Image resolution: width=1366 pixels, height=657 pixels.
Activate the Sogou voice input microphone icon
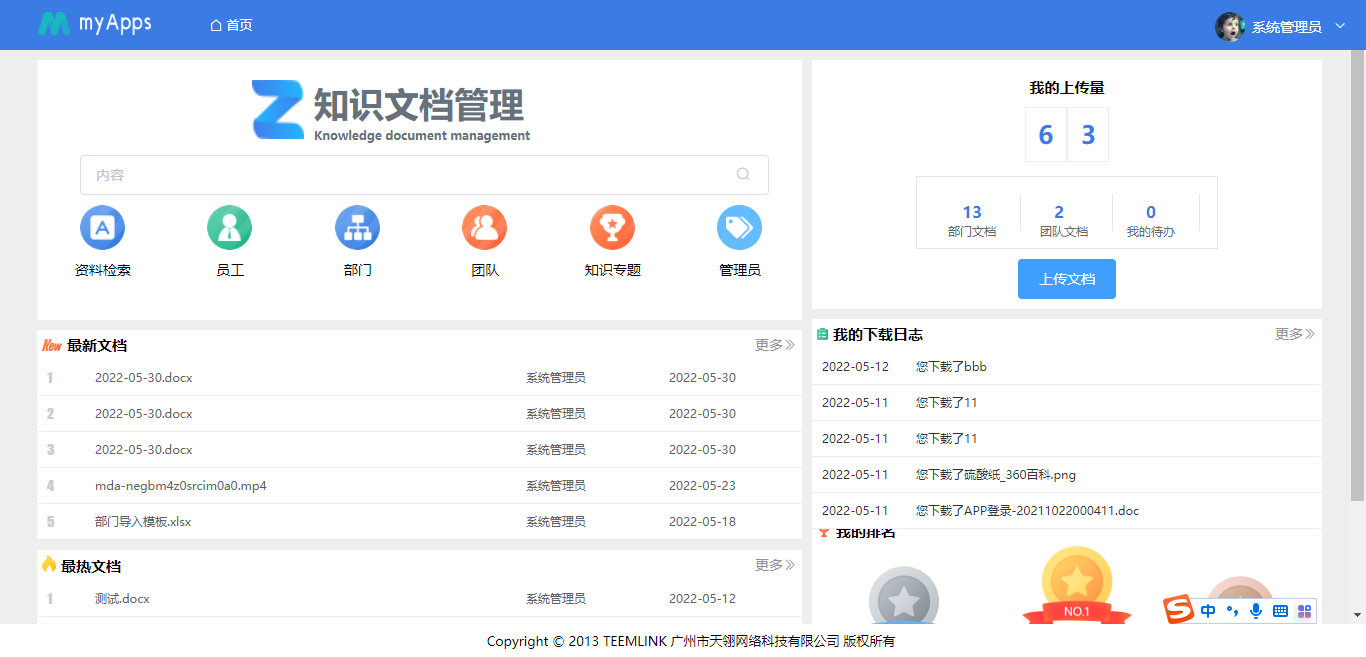click(1255, 609)
